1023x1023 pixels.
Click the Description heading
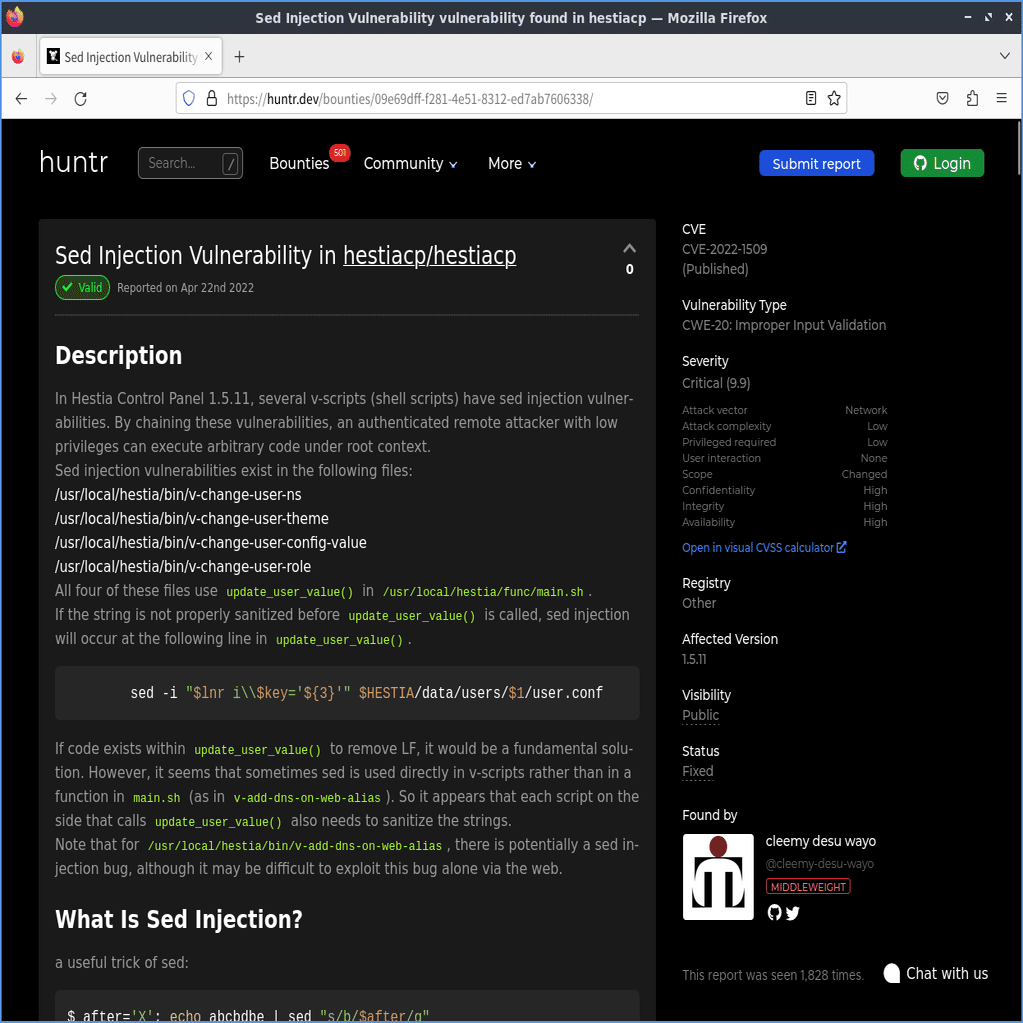[118, 356]
